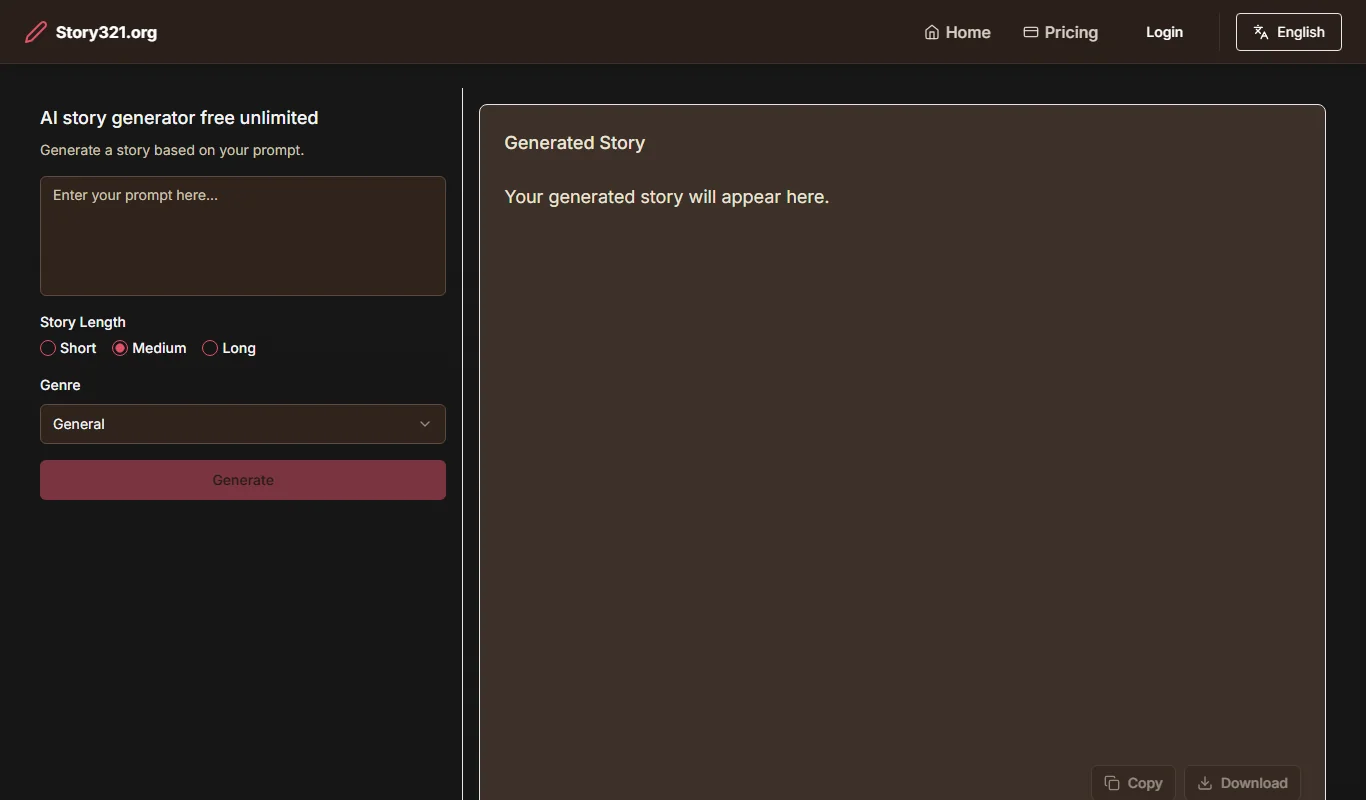Click the 'Generated Story' heading text
1366x800 pixels.
[x=575, y=143]
